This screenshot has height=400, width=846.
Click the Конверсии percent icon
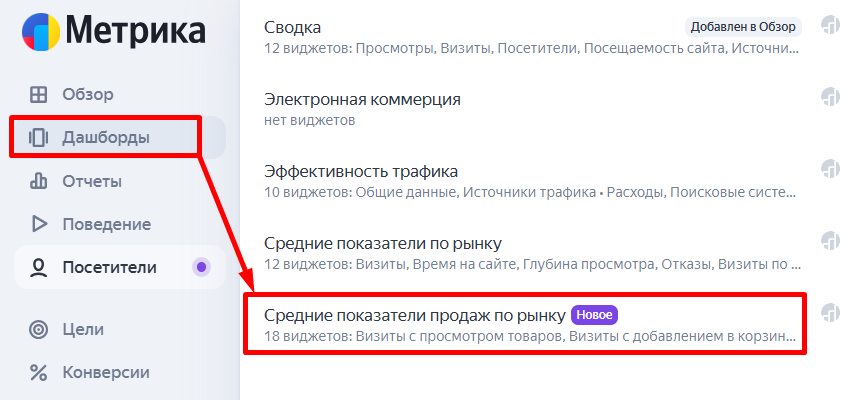tap(39, 373)
